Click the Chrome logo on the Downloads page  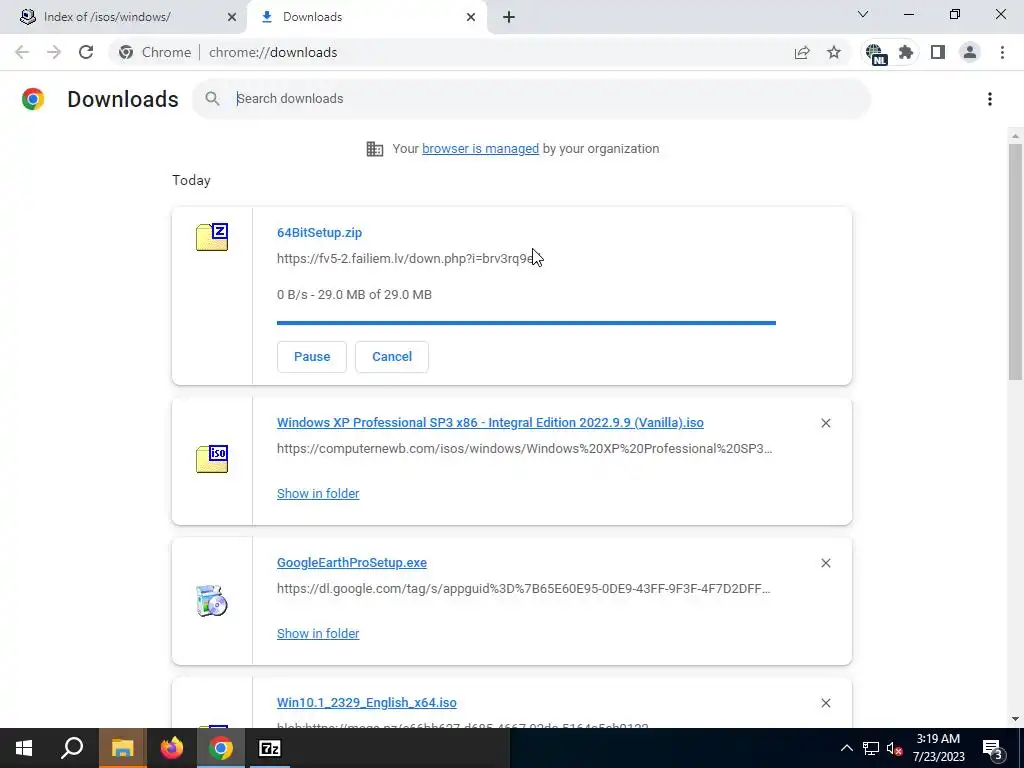(x=33, y=99)
